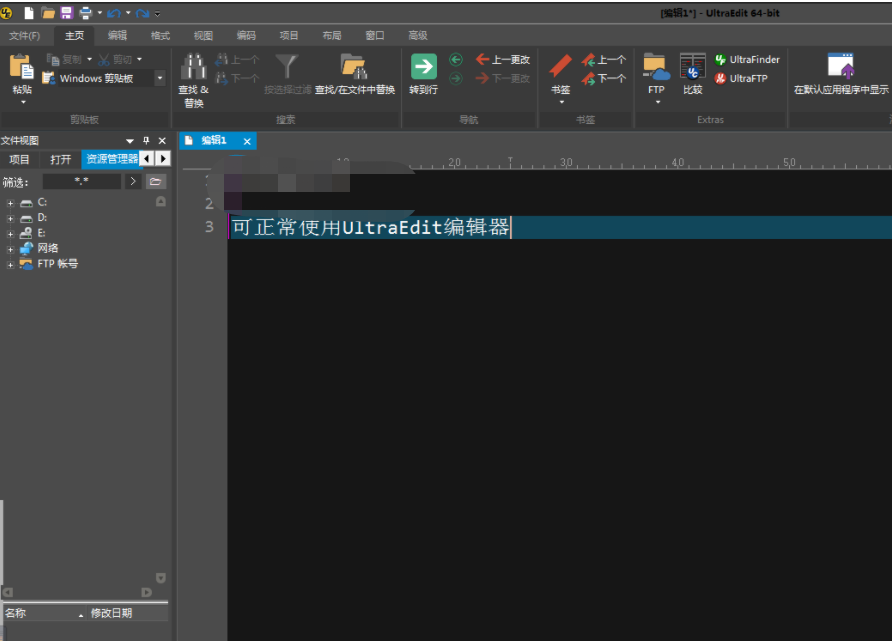892x641 pixels.
Task: Go to next bookmark 下一个
Action: (604, 78)
